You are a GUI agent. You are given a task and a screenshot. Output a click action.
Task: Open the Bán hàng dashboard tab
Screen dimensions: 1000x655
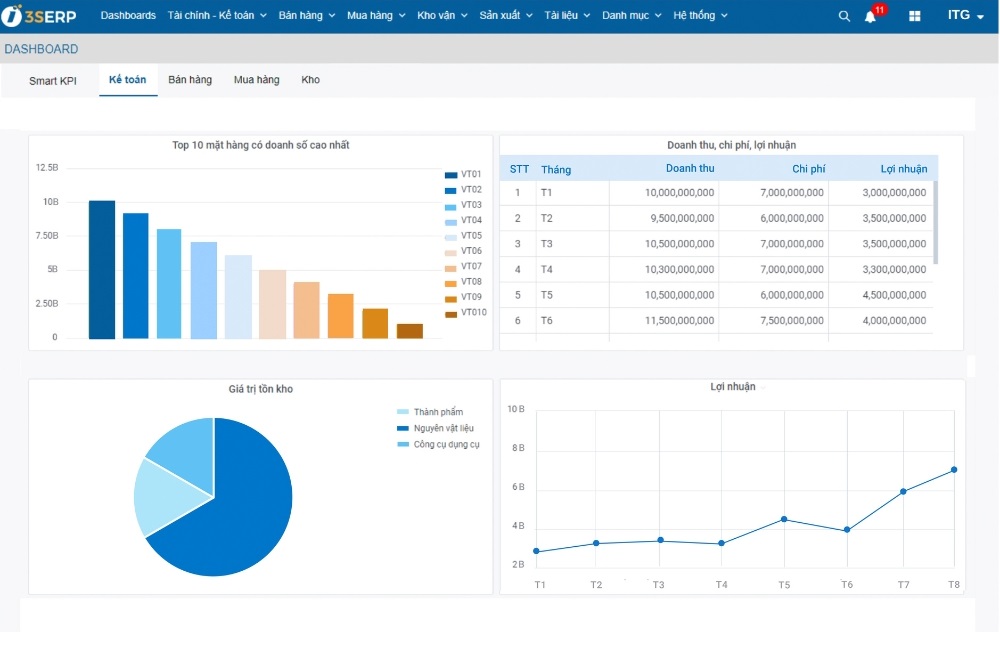(x=190, y=80)
